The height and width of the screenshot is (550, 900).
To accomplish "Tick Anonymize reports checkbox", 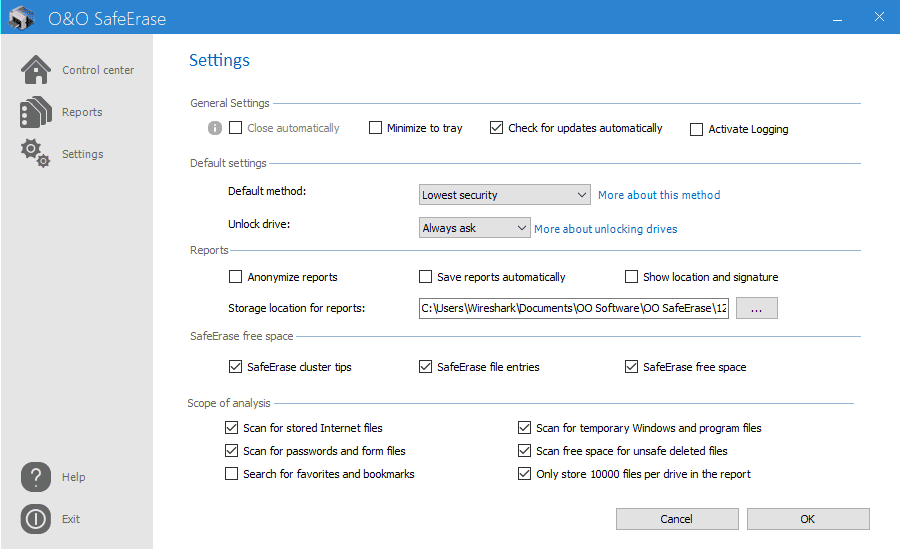I will click(235, 277).
